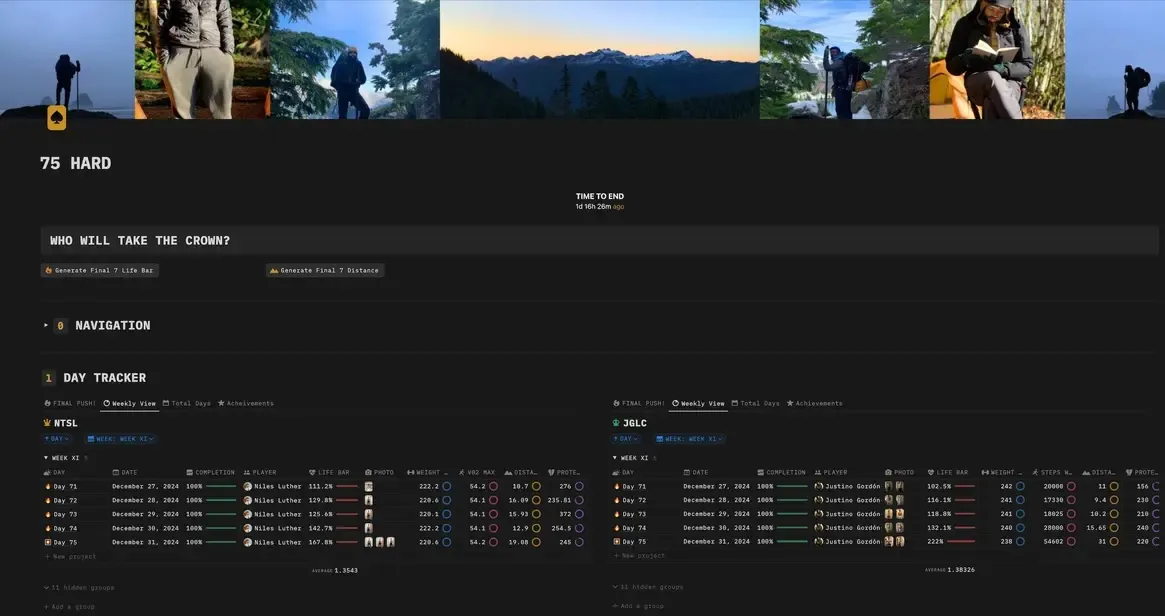
Task: Click Justino Gordón's avatar in the Day 74 row
Action: (x=819, y=528)
